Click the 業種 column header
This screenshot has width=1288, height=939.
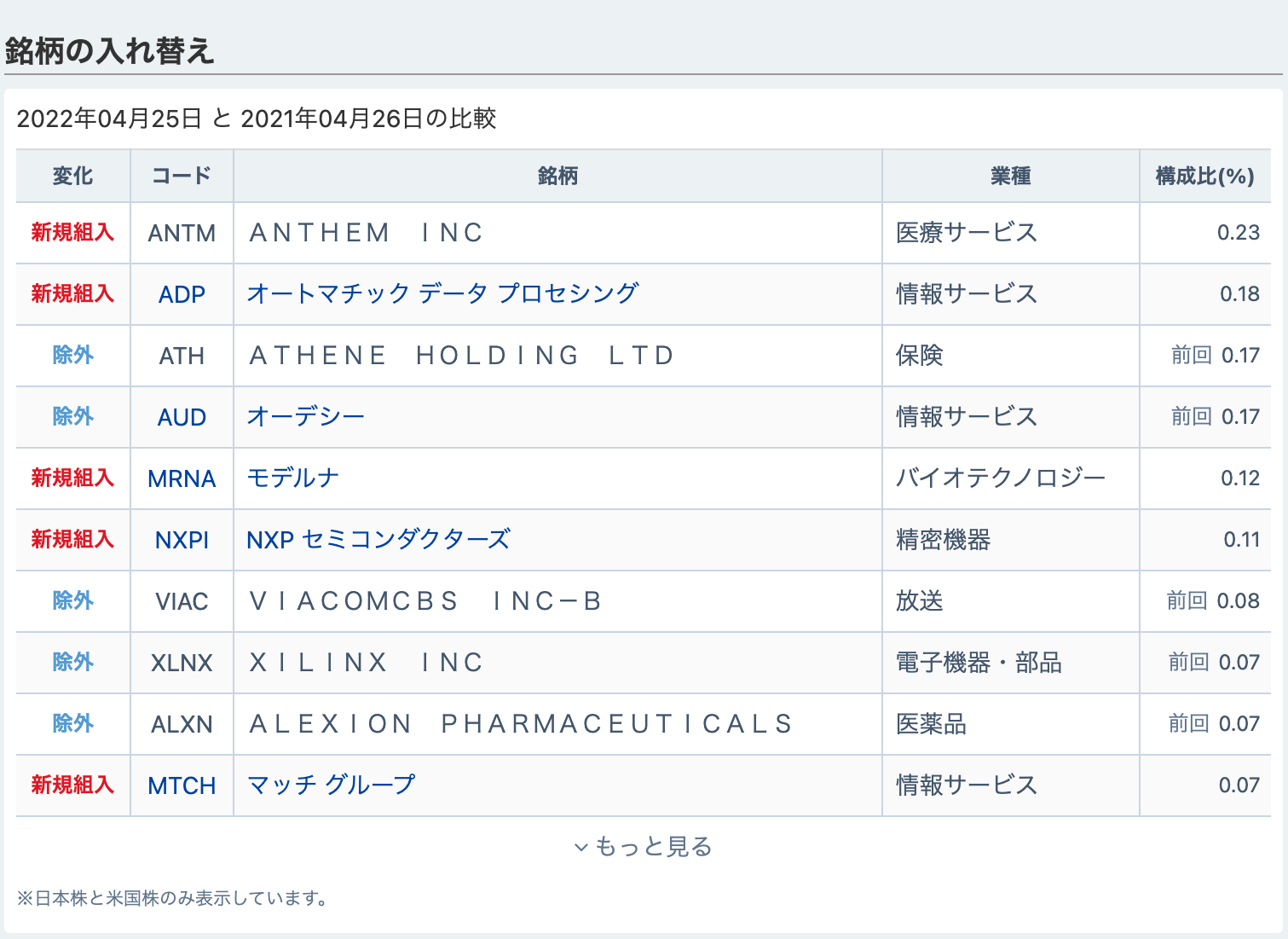pos(1010,177)
